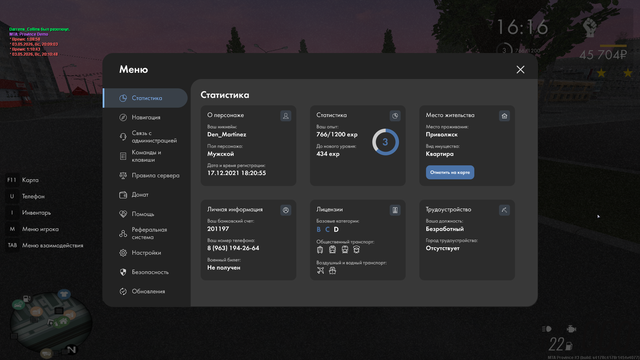Click the Отсутствует employment city value

[x=442, y=248]
